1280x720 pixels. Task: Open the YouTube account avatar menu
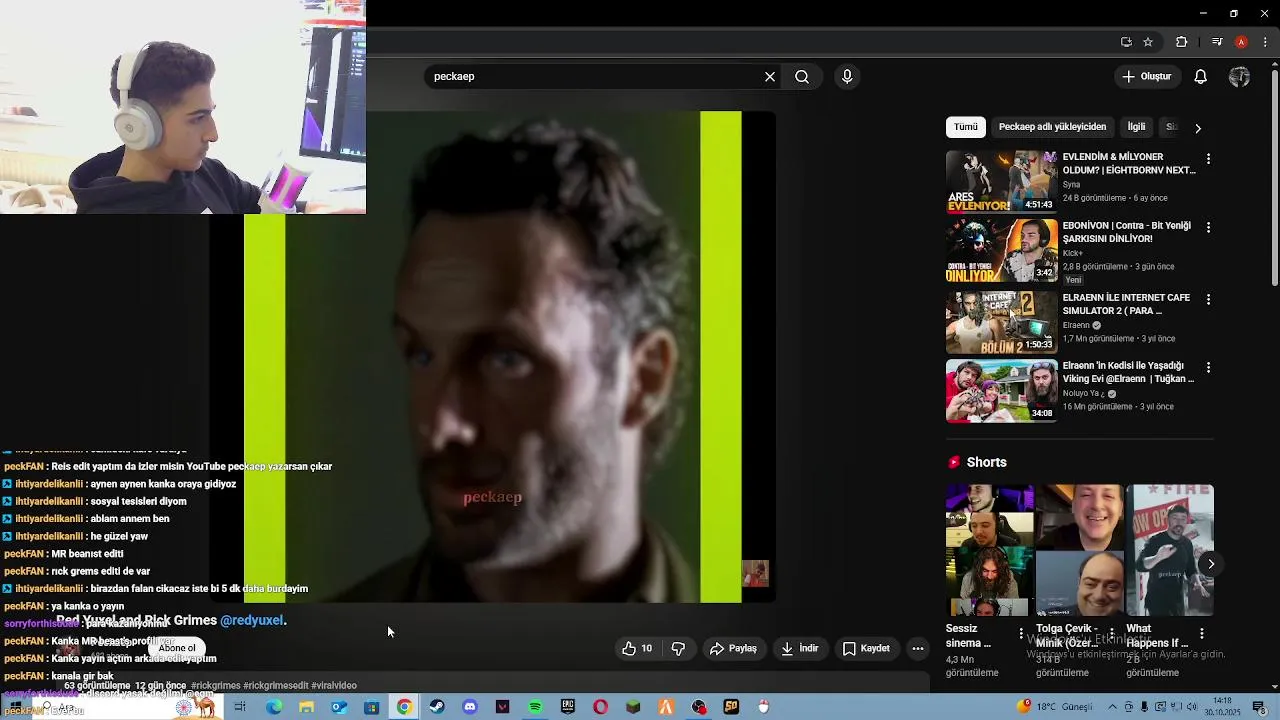(1239, 77)
